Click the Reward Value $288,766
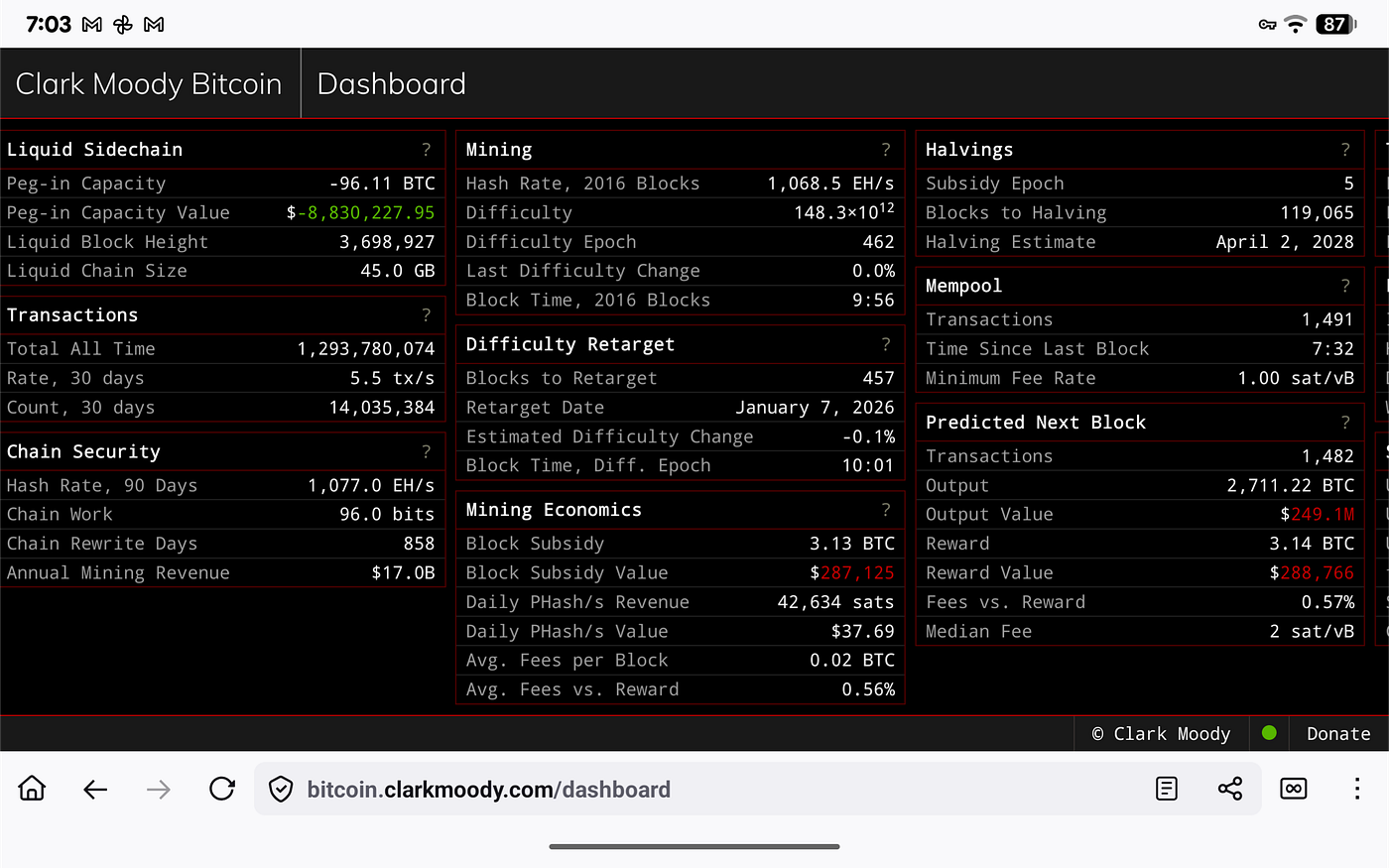The height and width of the screenshot is (868, 1389). click(1312, 572)
